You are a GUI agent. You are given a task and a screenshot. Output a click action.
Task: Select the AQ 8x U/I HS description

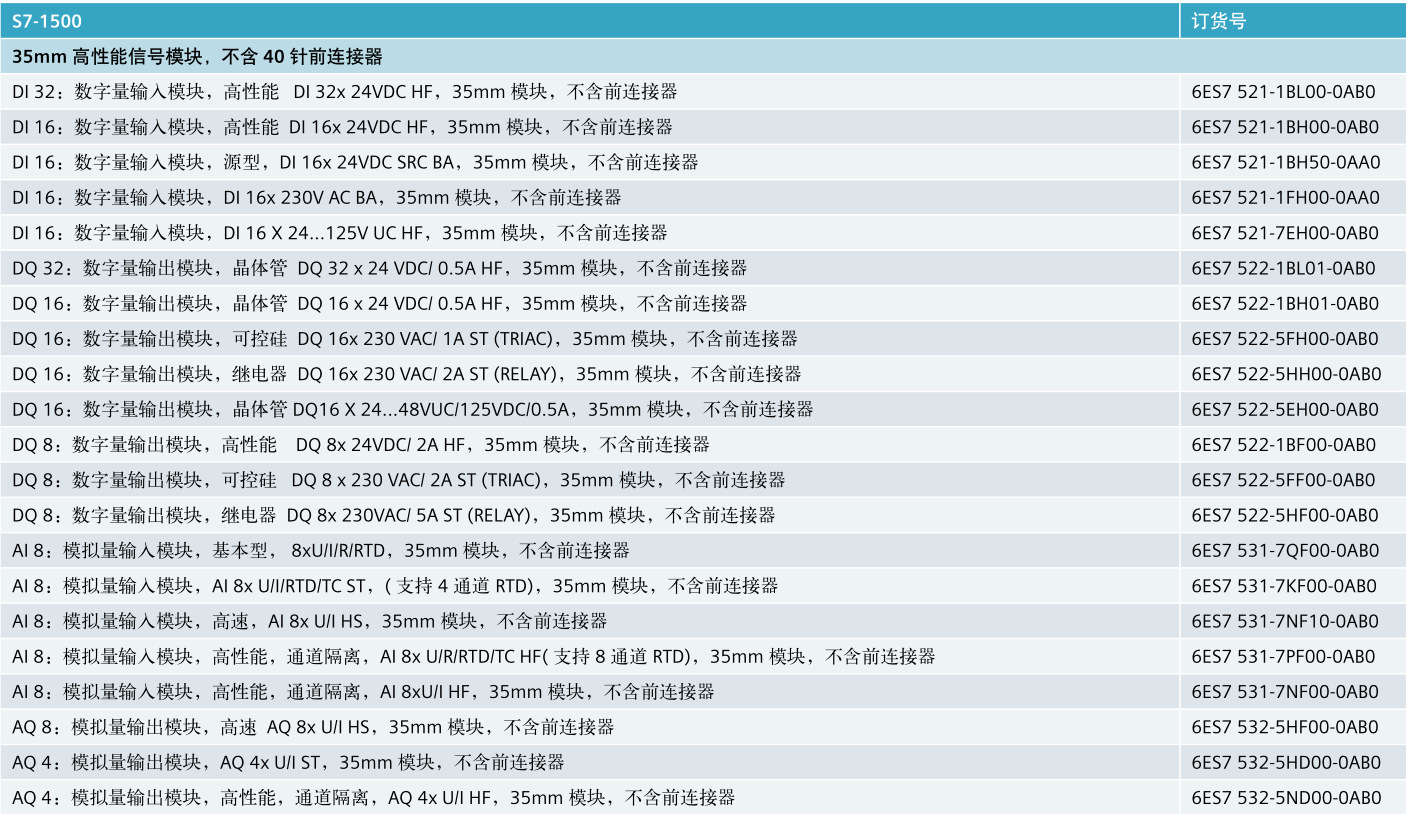313,728
